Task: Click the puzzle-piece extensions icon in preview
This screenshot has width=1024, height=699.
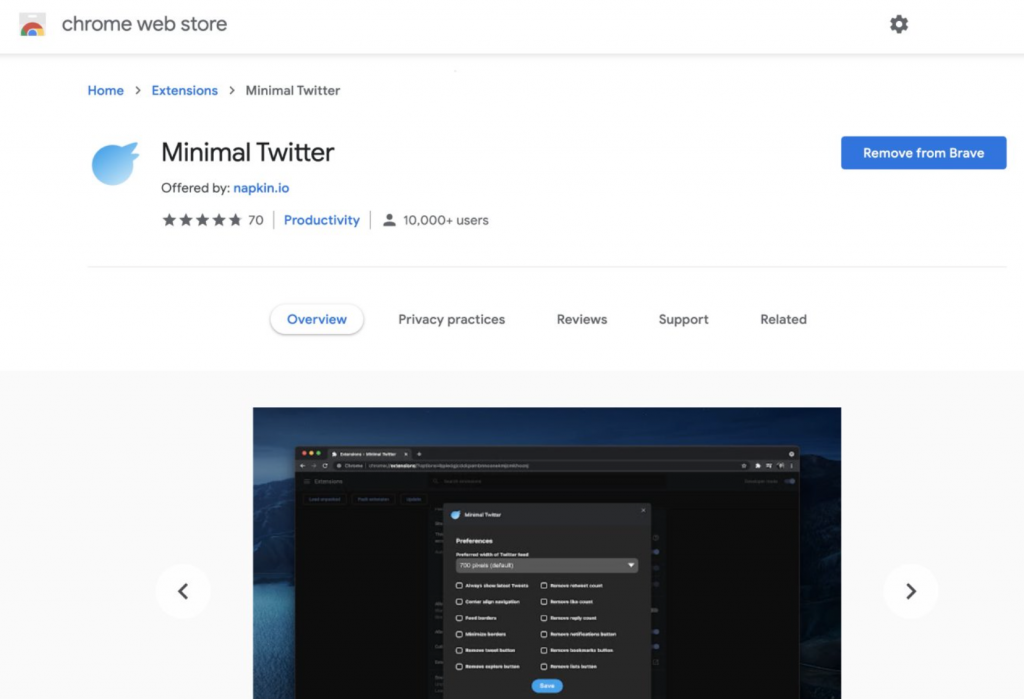Action: pyautogui.click(x=758, y=466)
